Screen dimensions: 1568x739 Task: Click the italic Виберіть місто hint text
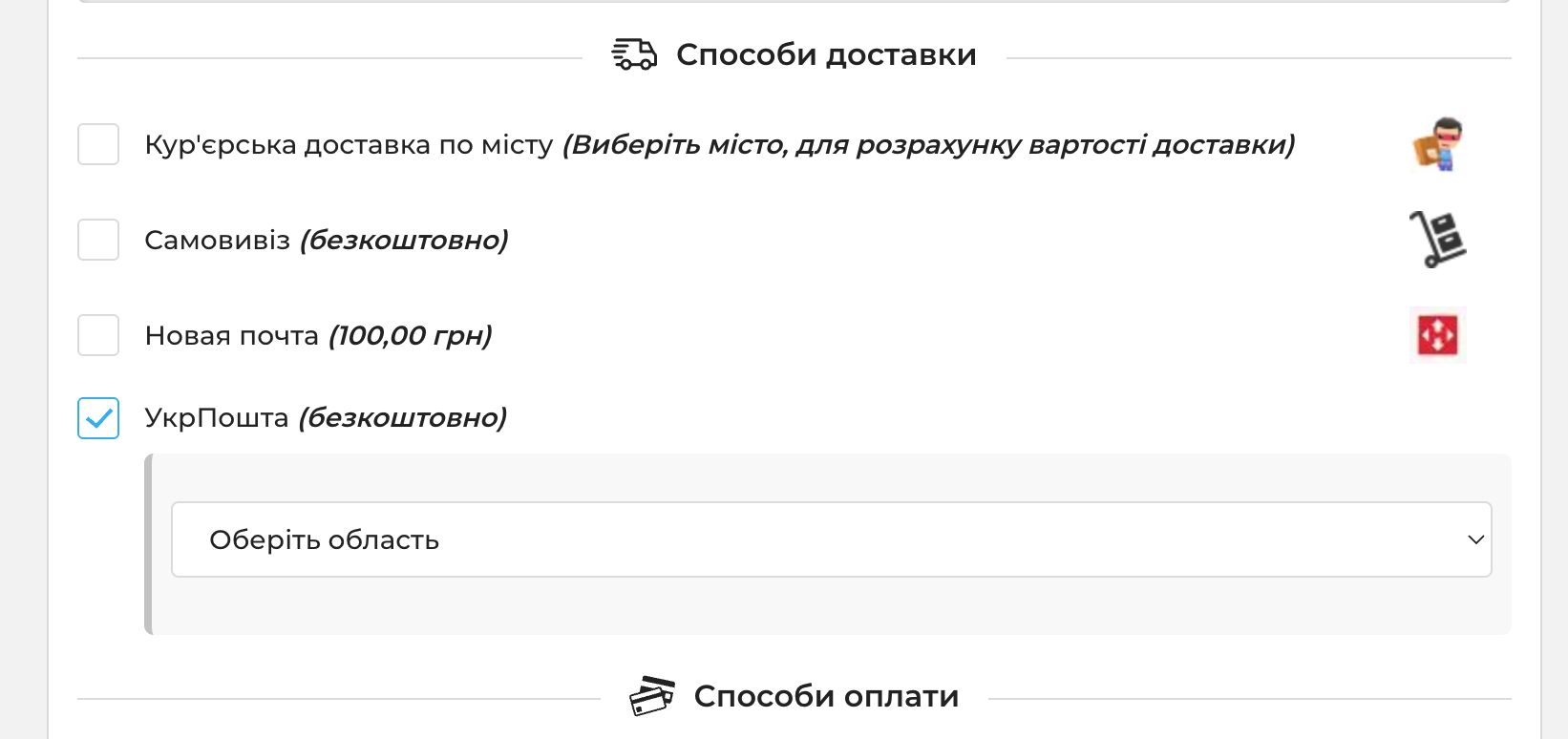coord(928,145)
